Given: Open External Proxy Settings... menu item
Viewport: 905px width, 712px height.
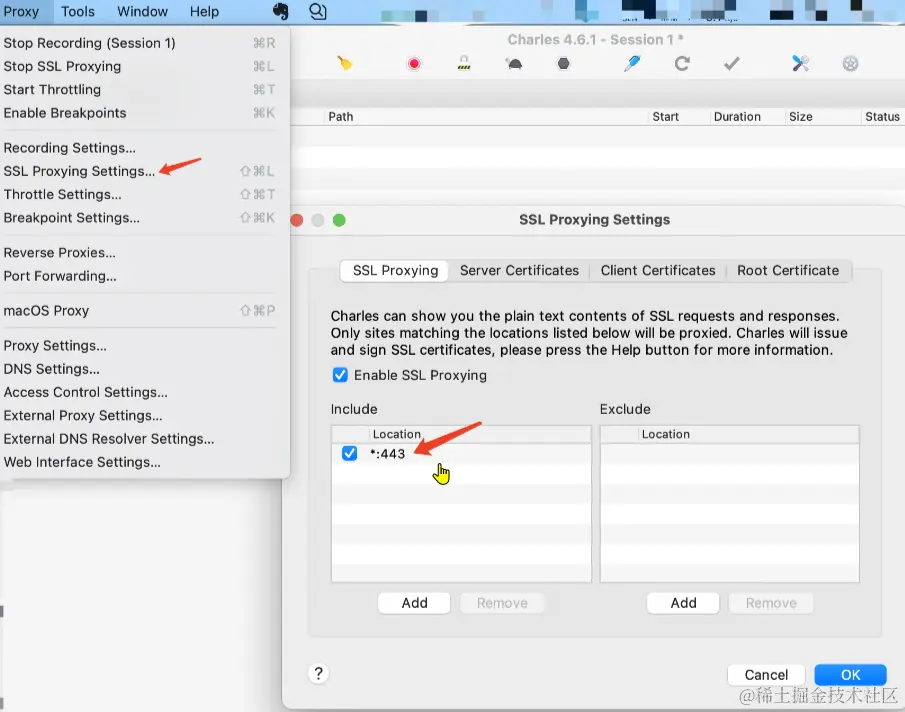Looking at the screenshot, I should (x=139, y=415).
